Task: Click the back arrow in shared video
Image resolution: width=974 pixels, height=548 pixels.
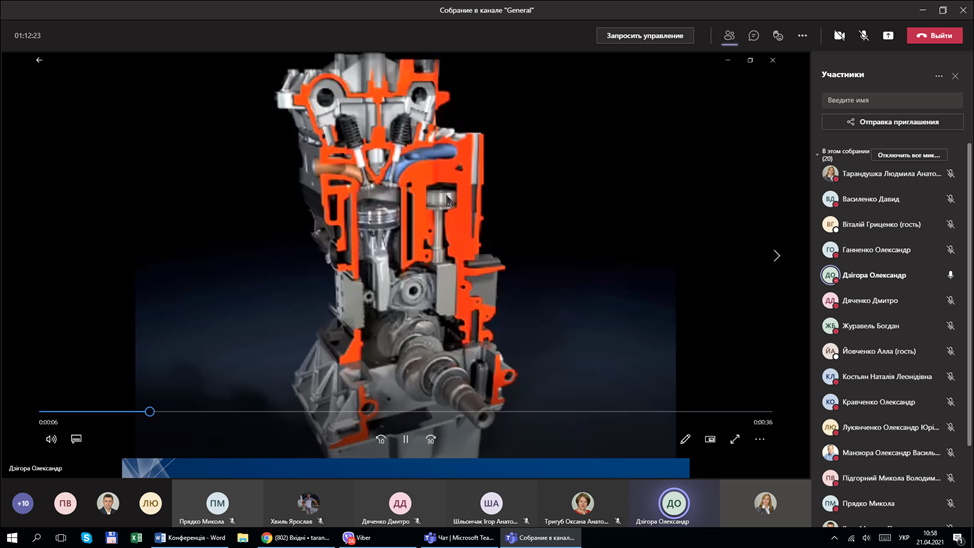Action: coord(39,60)
